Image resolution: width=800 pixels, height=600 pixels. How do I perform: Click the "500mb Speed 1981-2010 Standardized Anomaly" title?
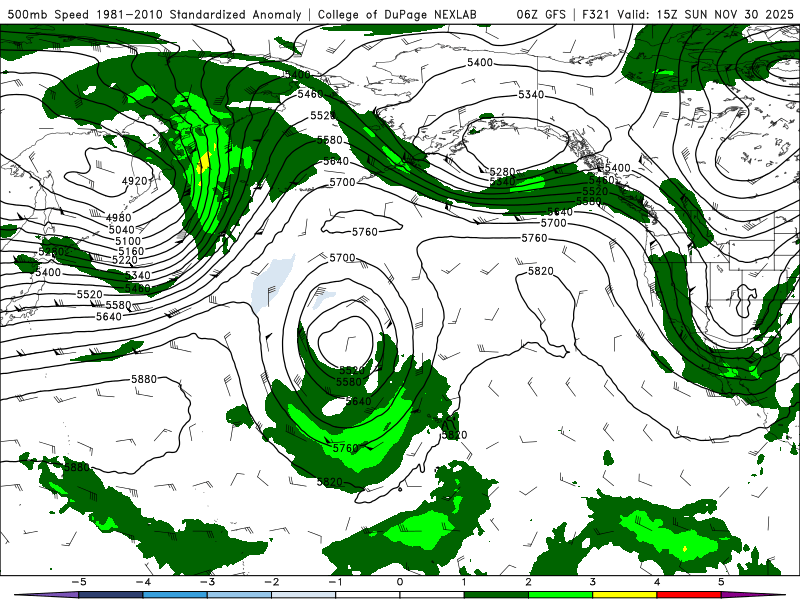pos(154,14)
